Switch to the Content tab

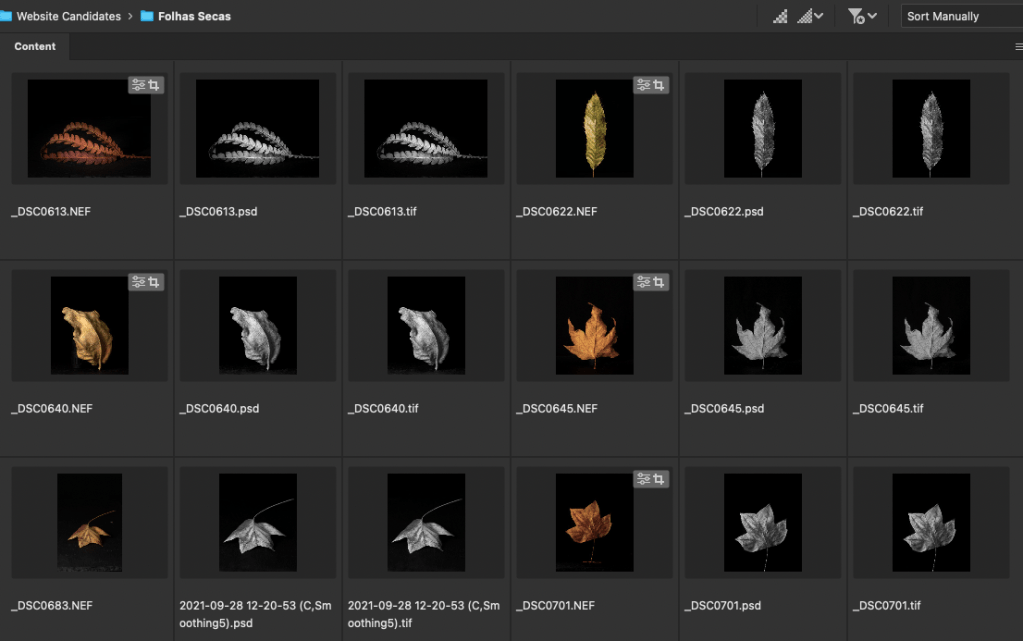click(35, 47)
